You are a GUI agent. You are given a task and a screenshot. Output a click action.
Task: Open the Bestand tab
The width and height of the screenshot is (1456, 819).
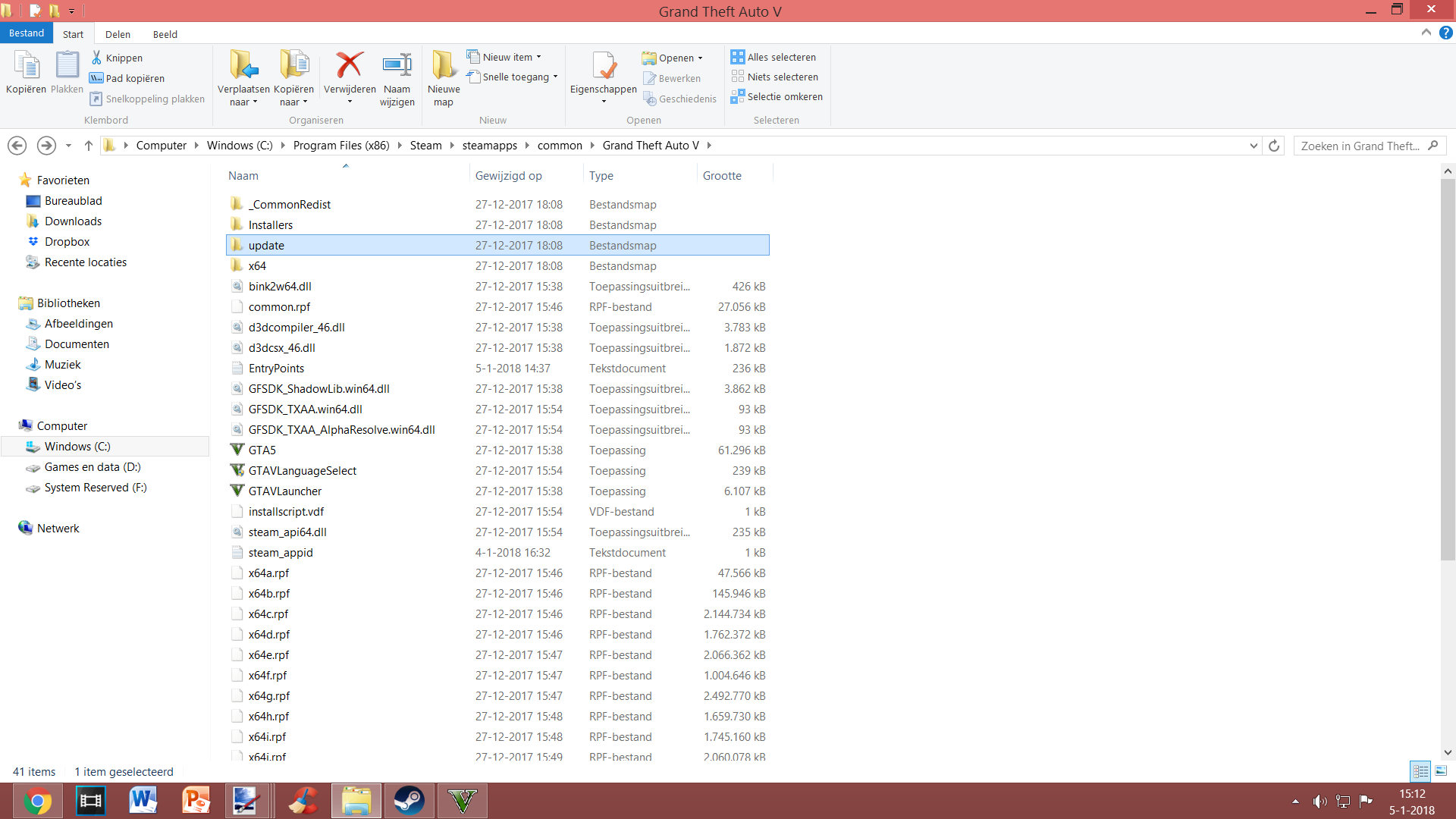(27, 33)
